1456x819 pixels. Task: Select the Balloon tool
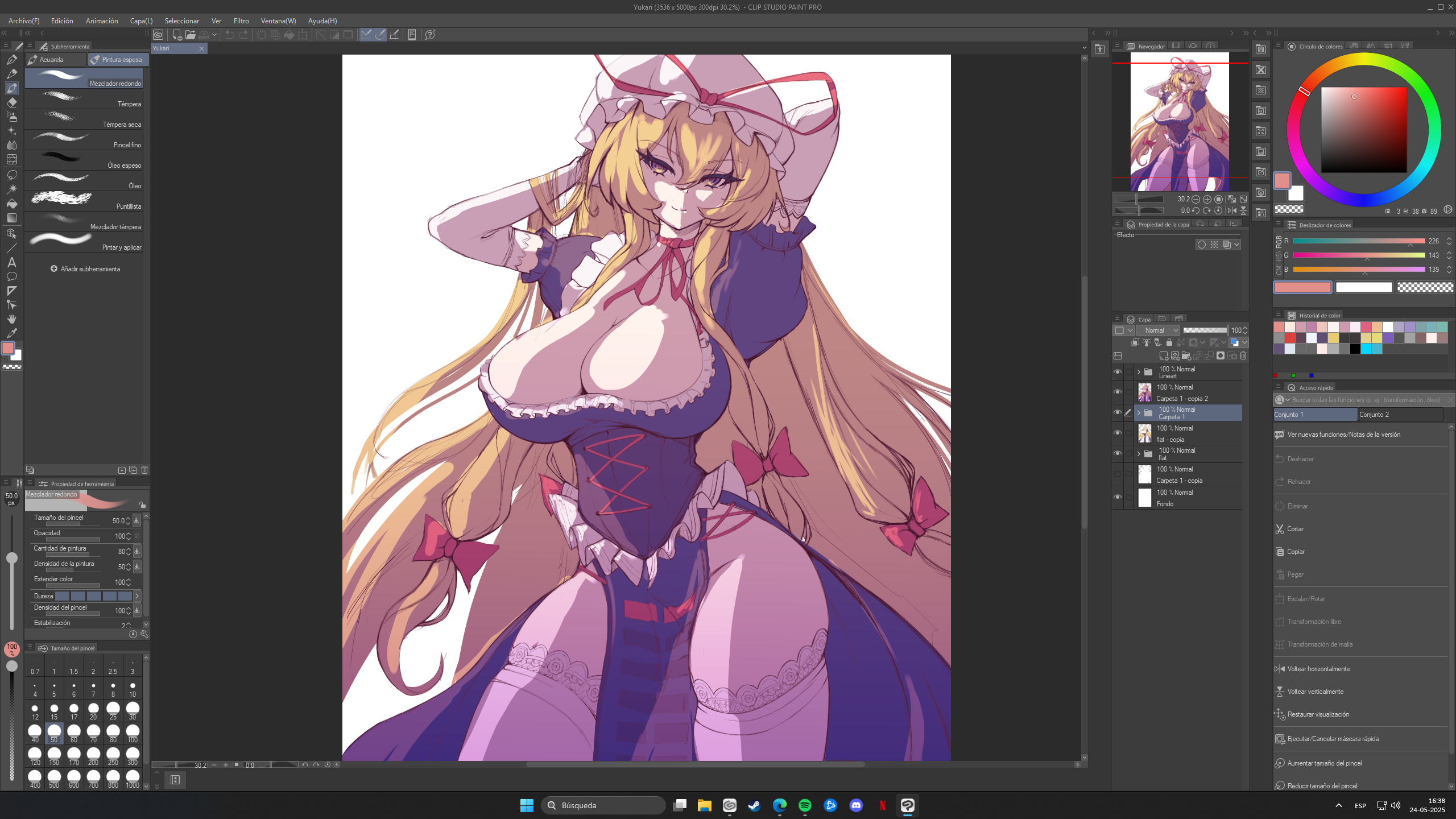(x=12, y=276)
